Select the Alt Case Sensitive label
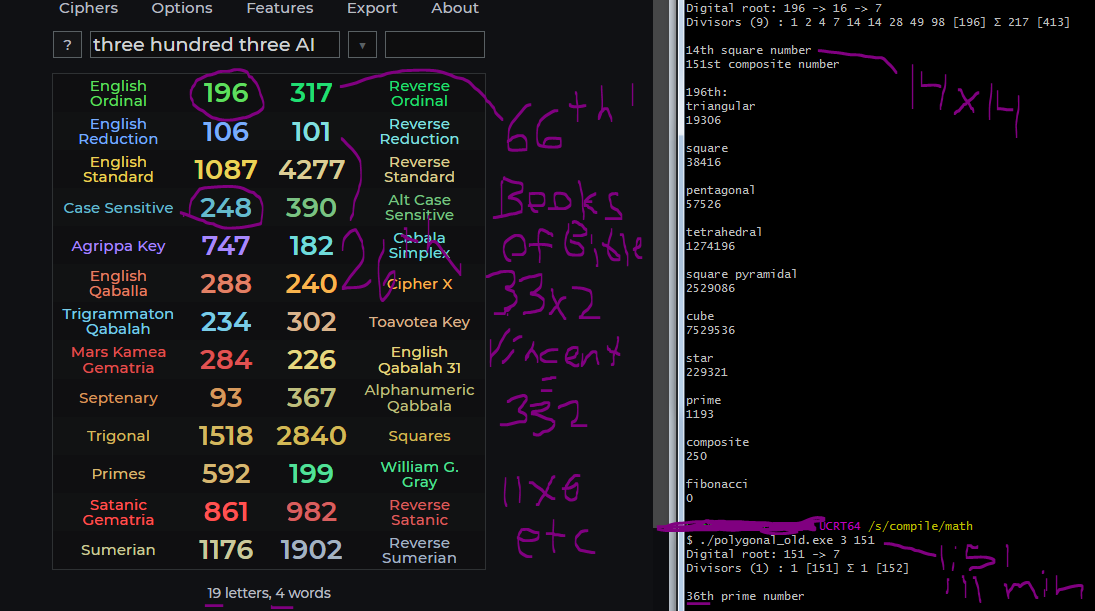The width and height of the screenshot is (1095, 611). coord(419,207)
